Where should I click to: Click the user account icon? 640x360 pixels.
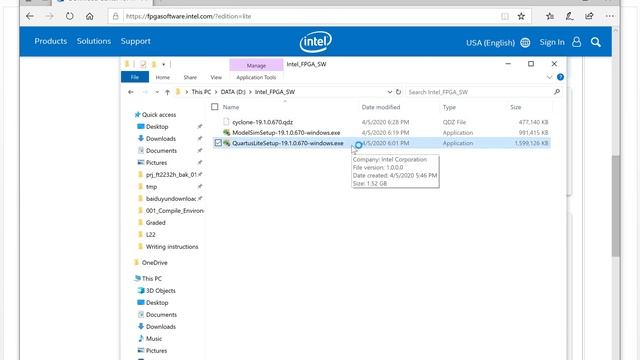[x=576, y=42]
